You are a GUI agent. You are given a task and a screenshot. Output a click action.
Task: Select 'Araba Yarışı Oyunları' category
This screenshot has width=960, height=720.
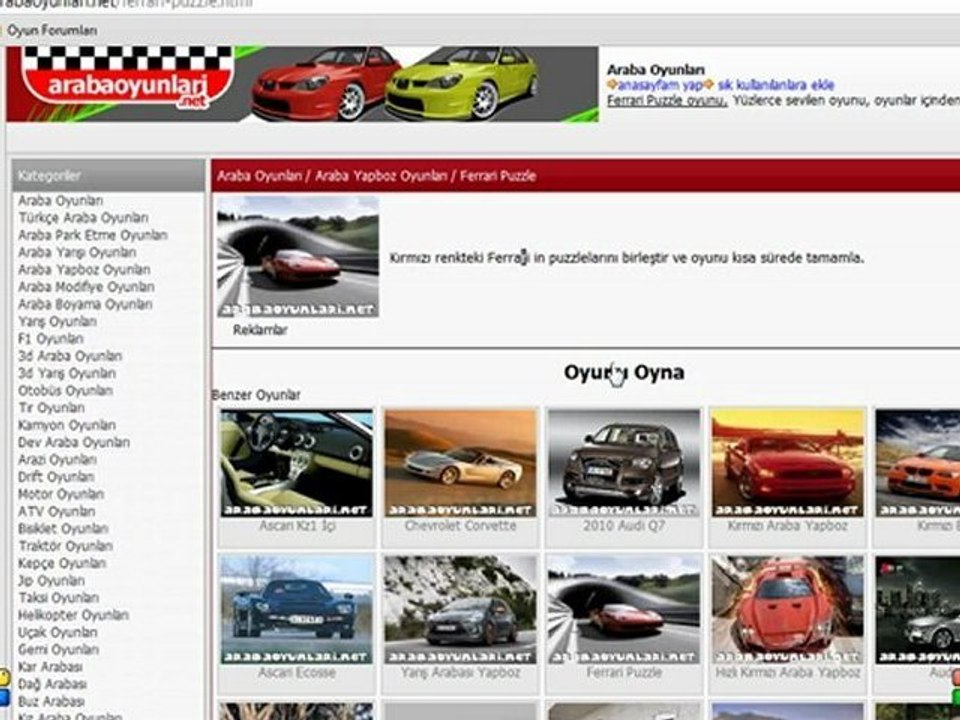click(77, 252)
